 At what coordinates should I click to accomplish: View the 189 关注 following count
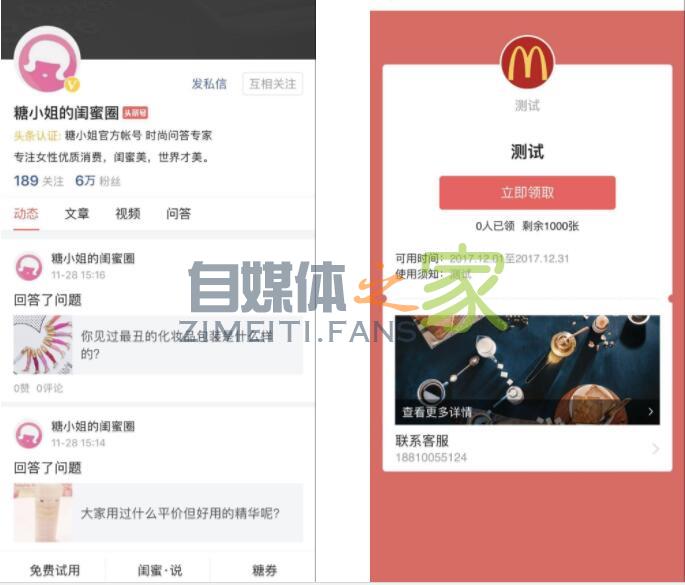38,181
